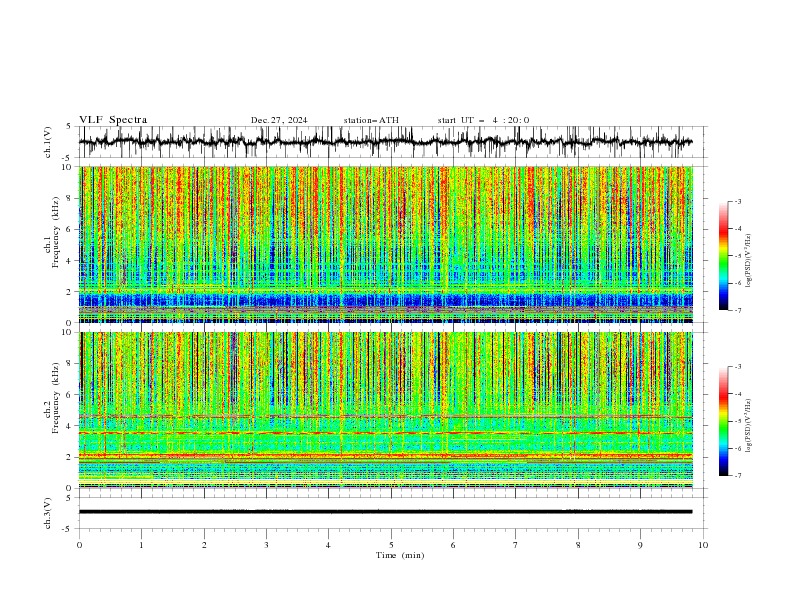The height and width of the screenshot is (612, 792).
Task: Click the time axis end label '10'
Action: [x=703, y=545]
